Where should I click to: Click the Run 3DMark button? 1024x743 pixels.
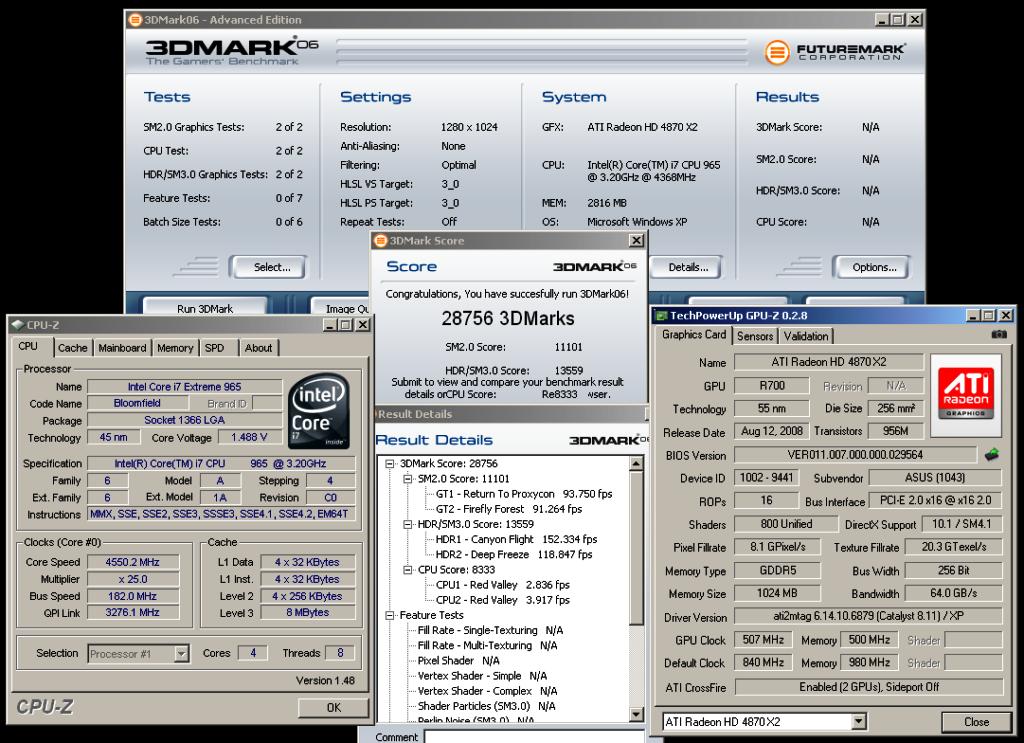click(204, 308)
